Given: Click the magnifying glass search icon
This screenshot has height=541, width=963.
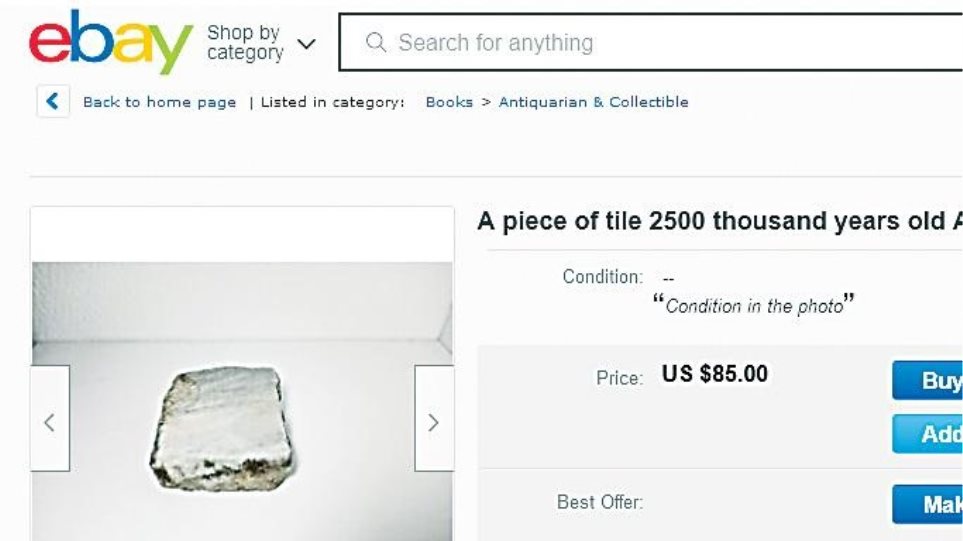Looking at the screenshot, I should pos(376,43).
